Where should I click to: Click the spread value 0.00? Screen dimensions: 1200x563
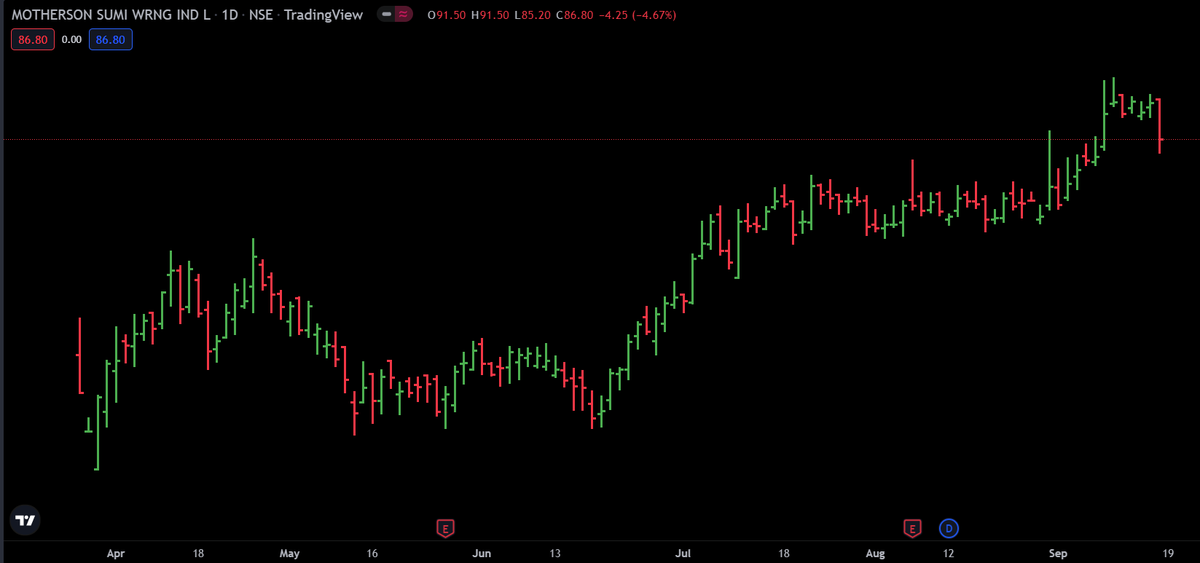pos(71,40)
